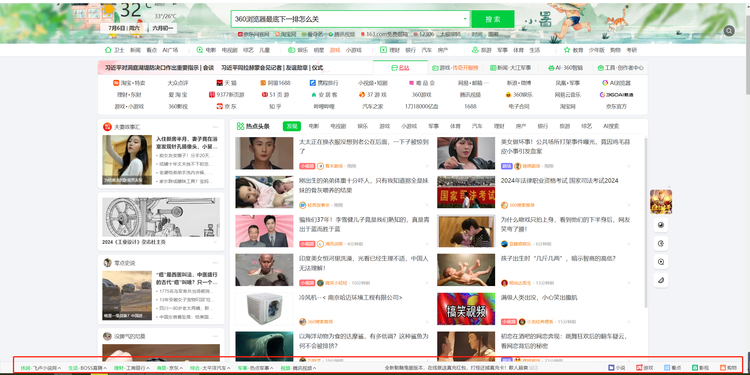Select the 电视剧 tab in 热点头条
This screenshot has width=750, height=375.
click(338, 126)
